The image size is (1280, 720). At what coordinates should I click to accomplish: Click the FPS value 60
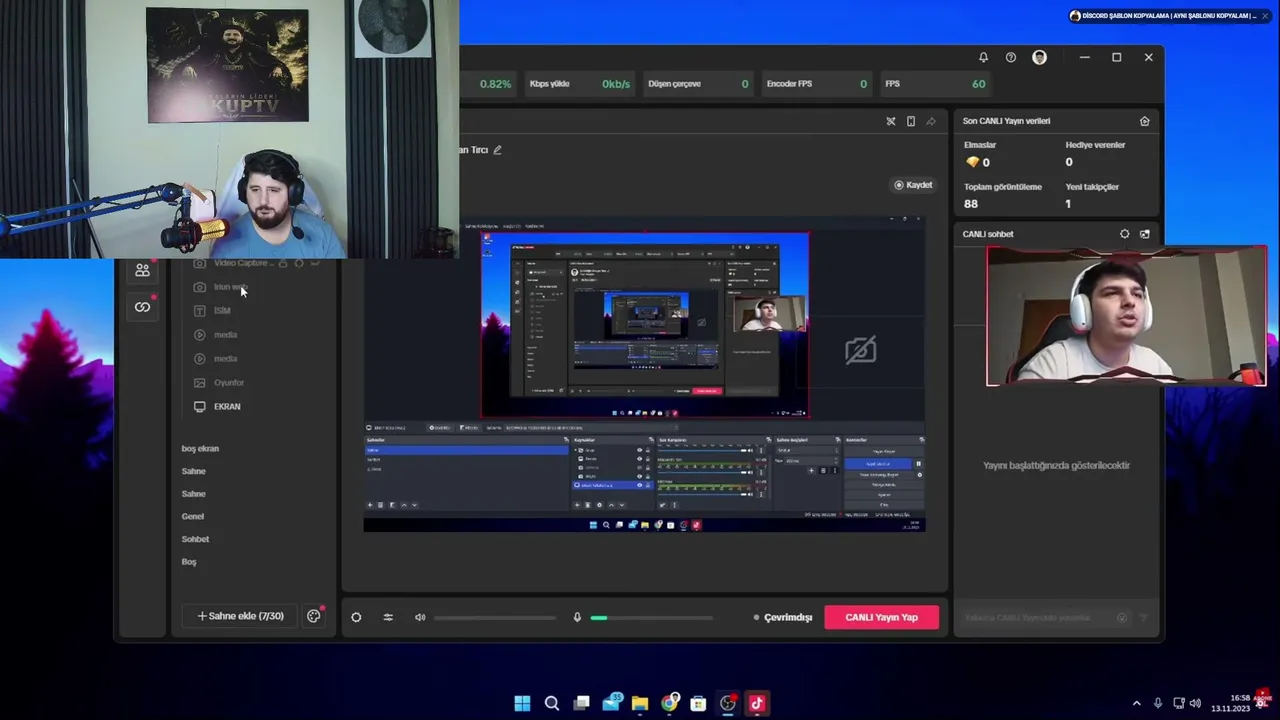tap(978, 84)
